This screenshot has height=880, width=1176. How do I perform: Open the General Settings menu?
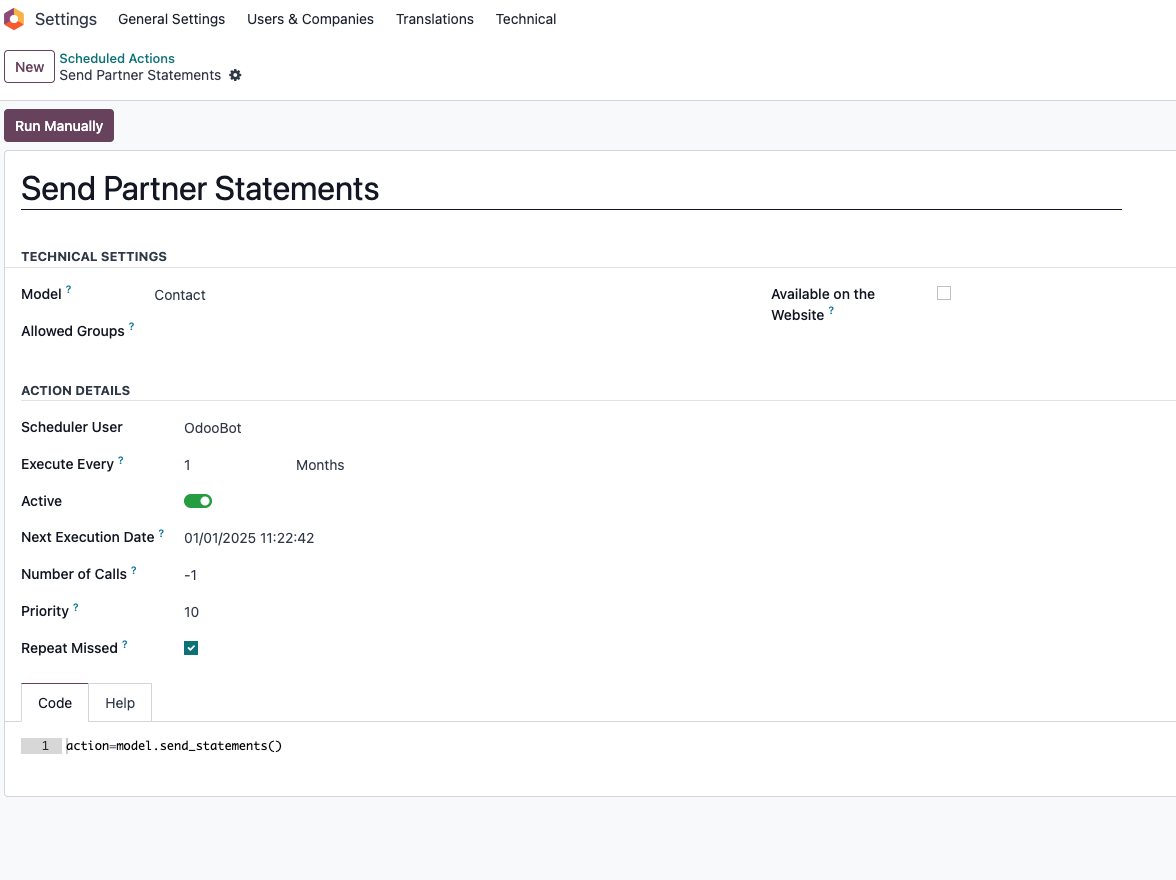click(x=172, y=19)
